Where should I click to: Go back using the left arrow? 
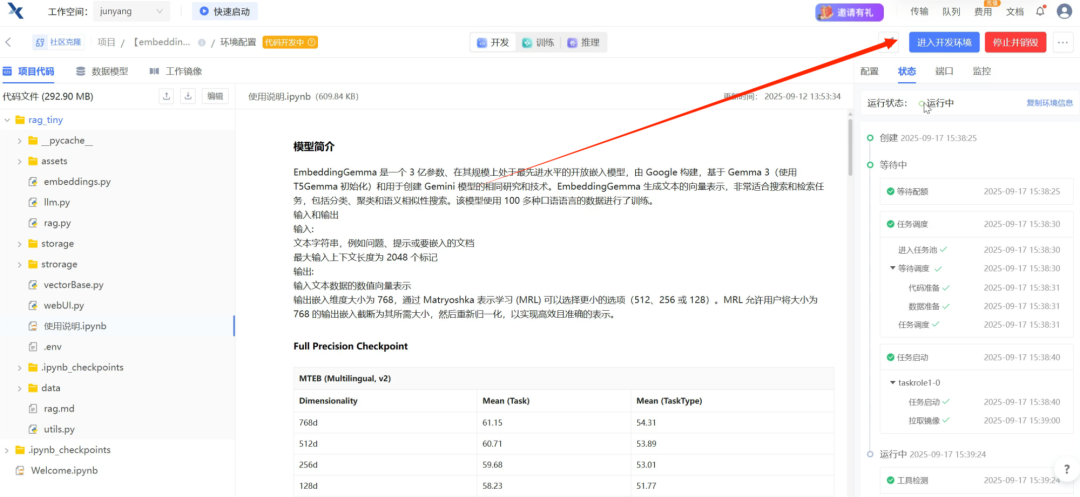click(x=8, y=42)
